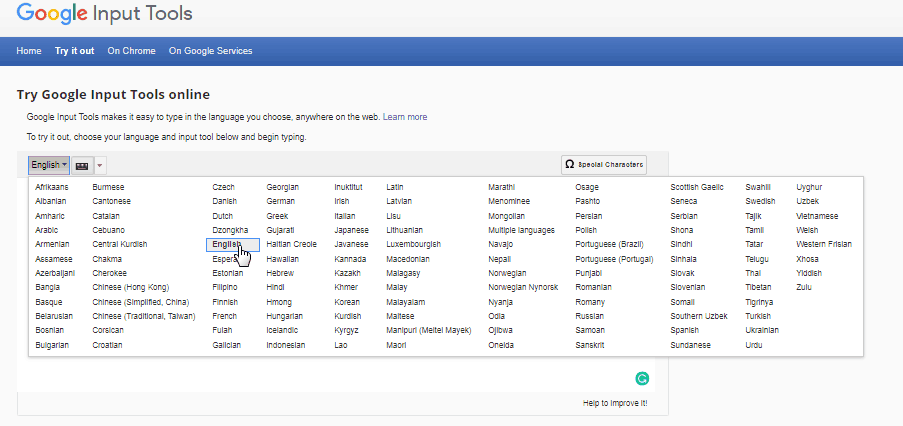
Task: Choose Afrikaans from the language list
Action: click(x=51, y=187)
